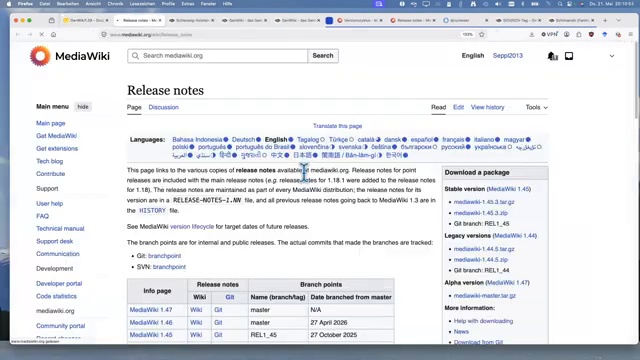This screenshot has height=360, width=640.
Task: List all tabs with the chevron
Action: [618, 20]
